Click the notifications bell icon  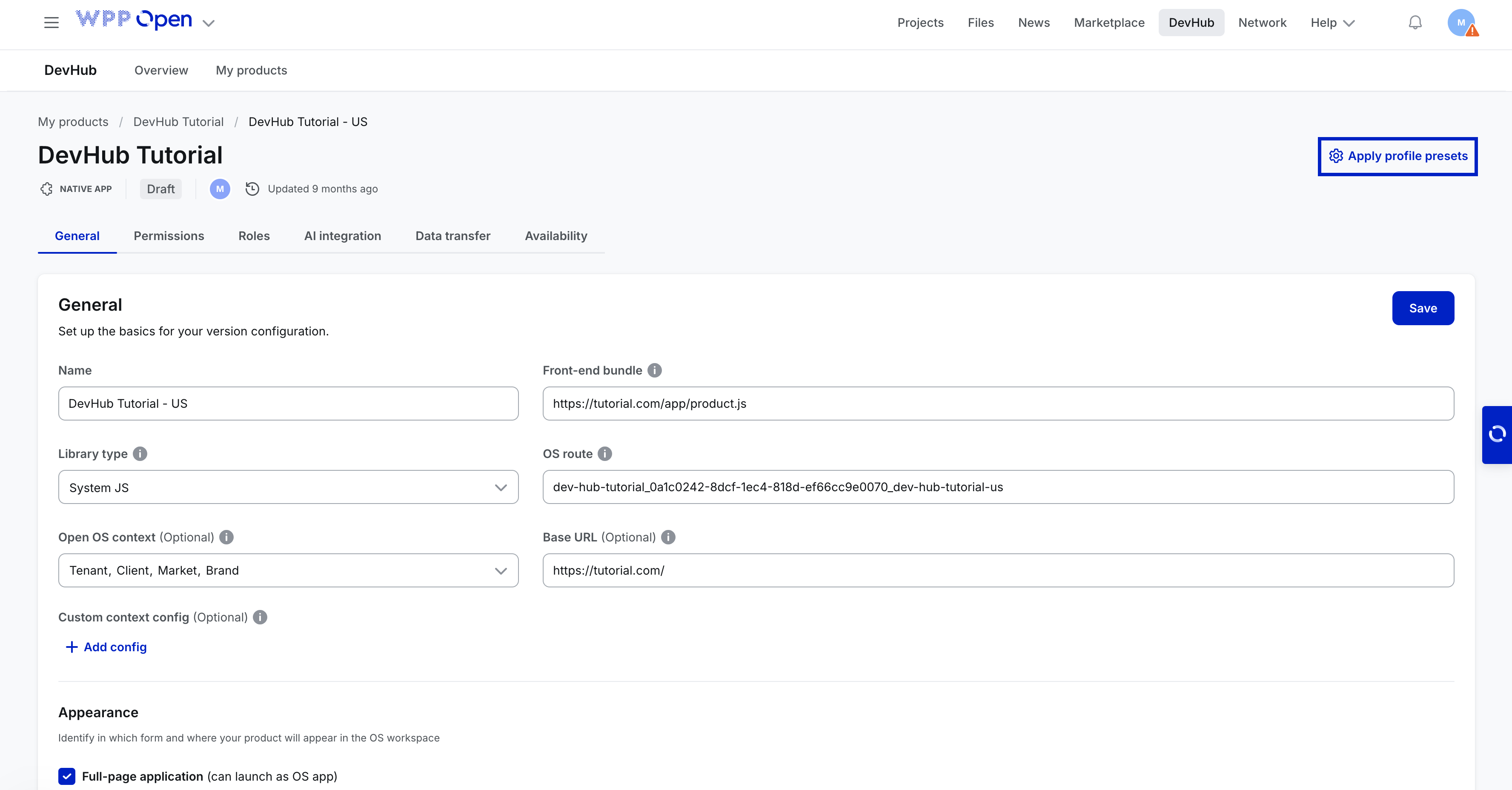point(1415,23)
